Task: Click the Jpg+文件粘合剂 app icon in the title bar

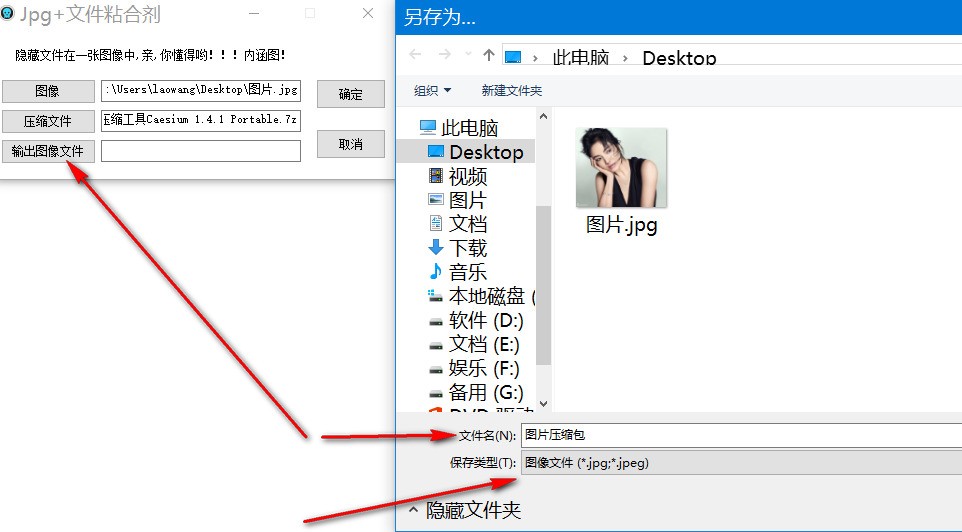Action: (x=7, y=13)
